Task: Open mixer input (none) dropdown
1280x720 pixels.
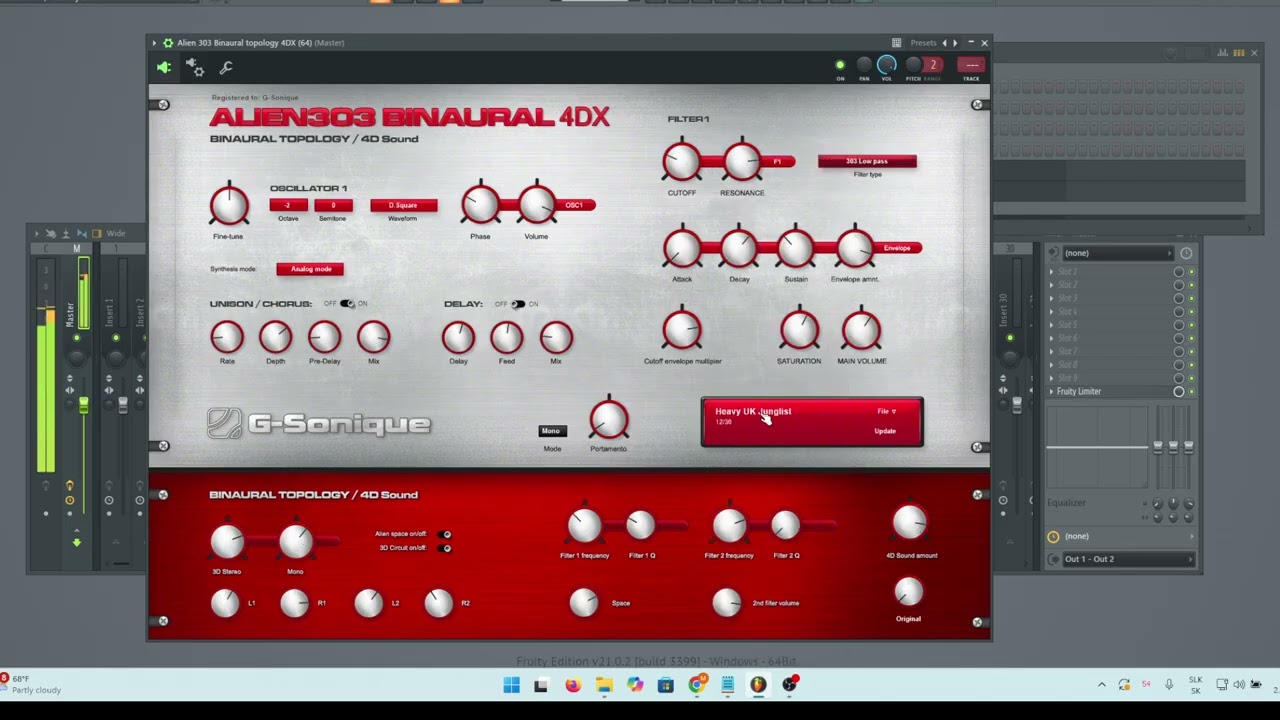Action: [x=1117, y=253]
